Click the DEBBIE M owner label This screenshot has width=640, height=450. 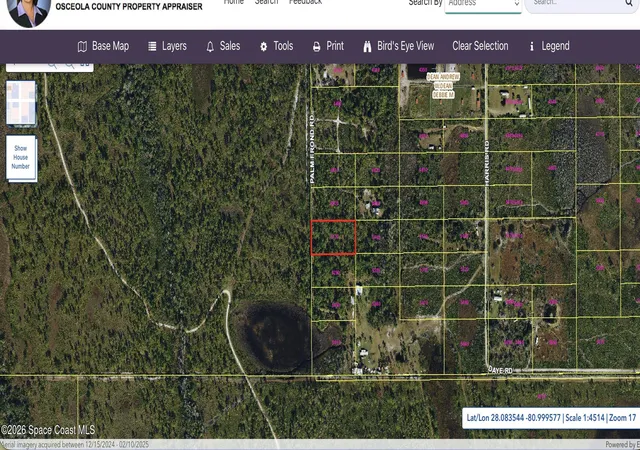point(443,95)
